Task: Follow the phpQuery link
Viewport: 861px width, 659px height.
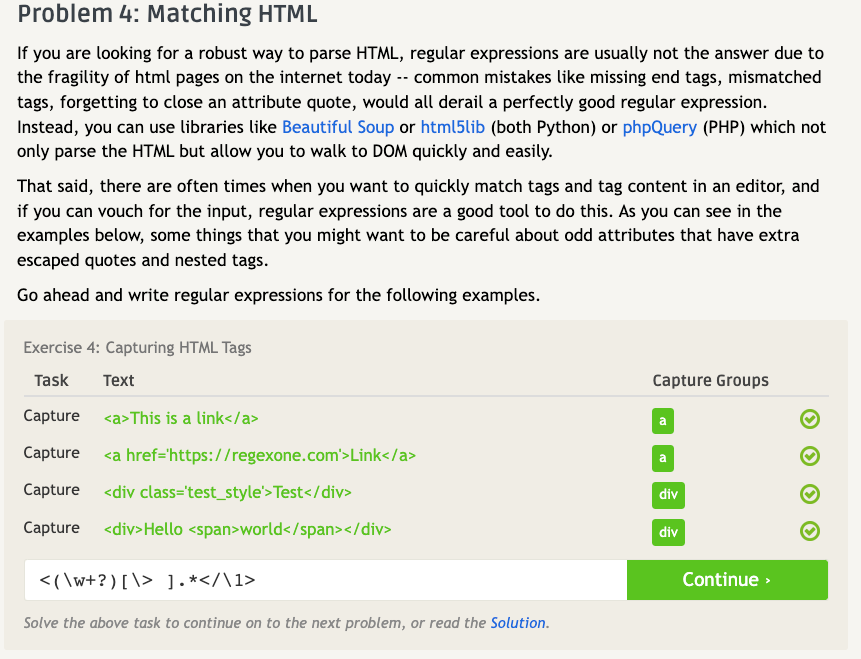Action: point(659,127)
